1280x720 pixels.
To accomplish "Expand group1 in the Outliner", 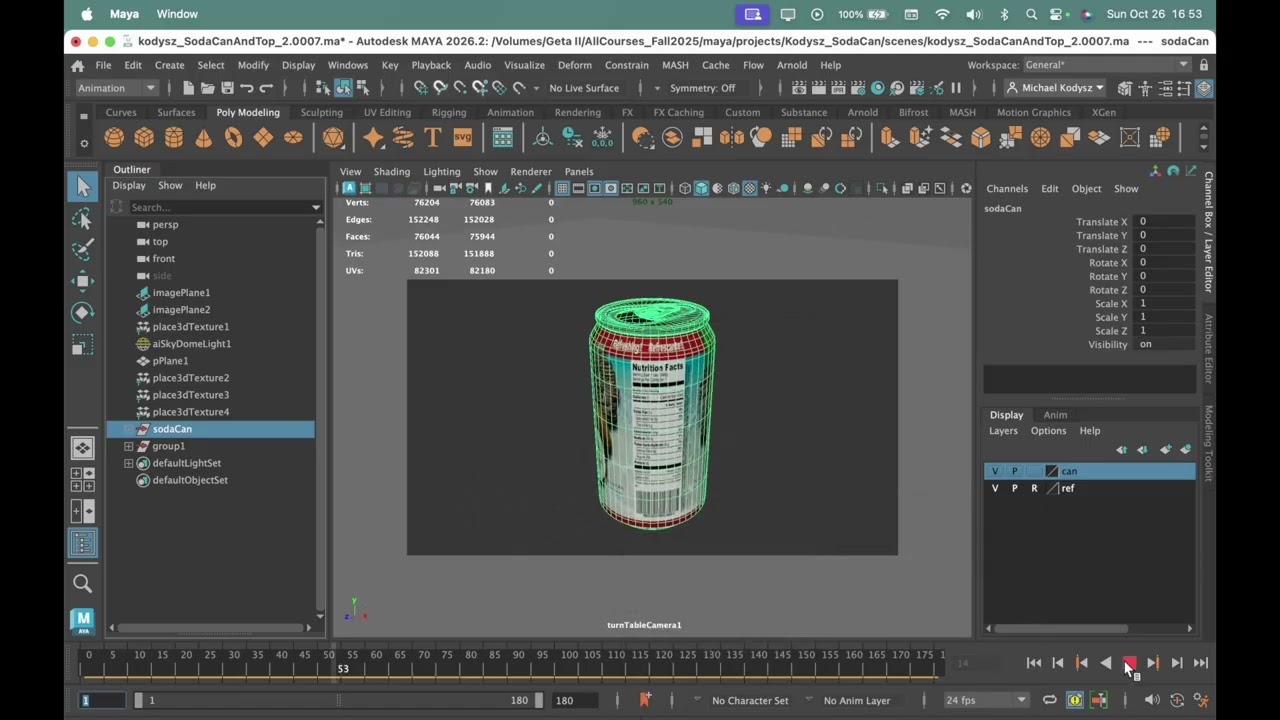I will coord(128,446).
